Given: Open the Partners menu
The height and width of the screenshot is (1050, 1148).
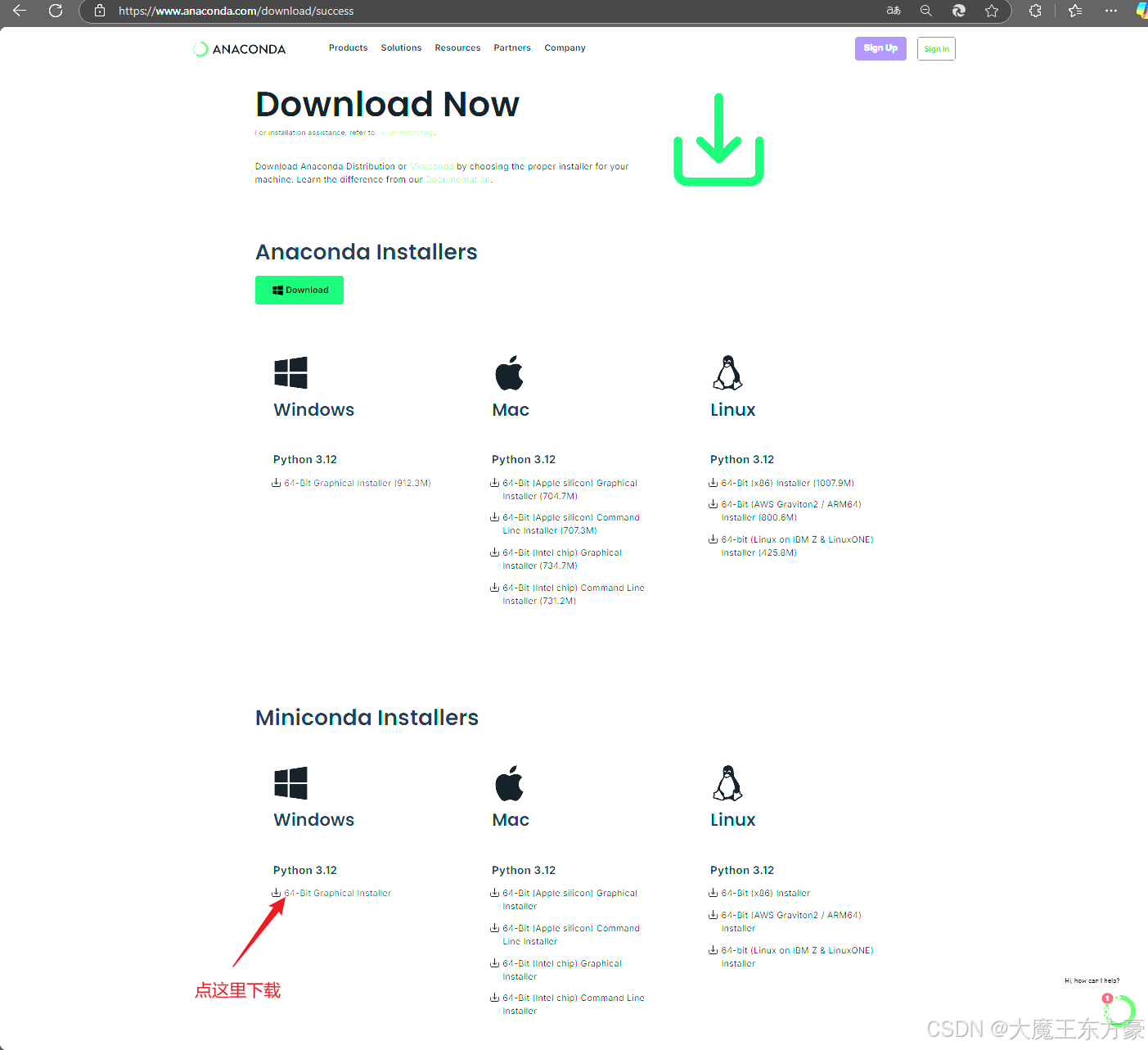Looking at the screenshot, I should pyautogui.click(x=512, y=48).
